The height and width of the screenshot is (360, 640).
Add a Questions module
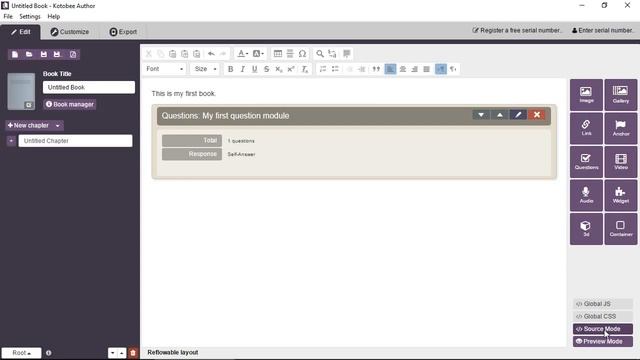click(586, 162)
